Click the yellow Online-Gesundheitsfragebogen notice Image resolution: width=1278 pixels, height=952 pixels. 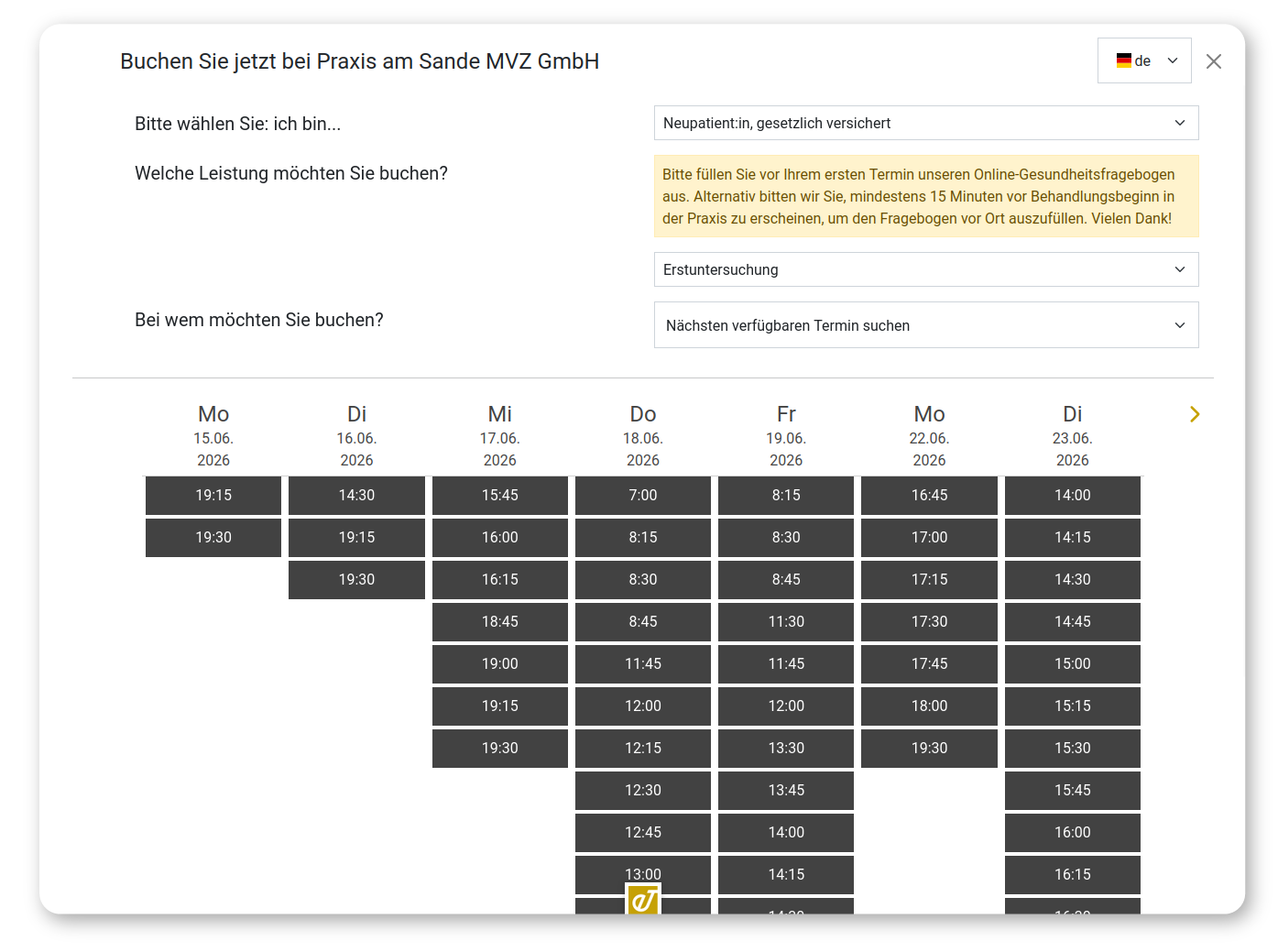tap(926, 196)
